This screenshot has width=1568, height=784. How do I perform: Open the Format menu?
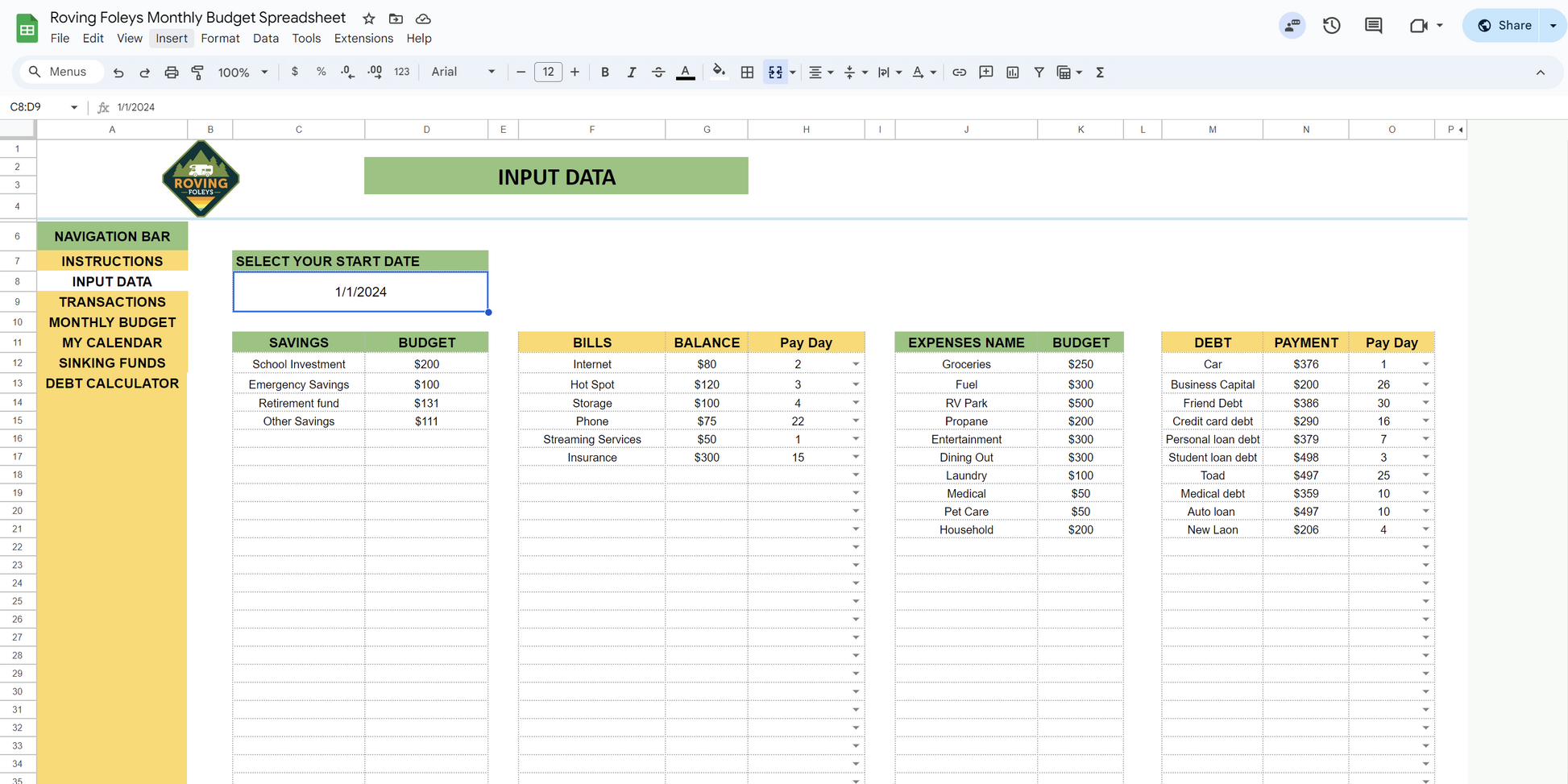point(220,39)
